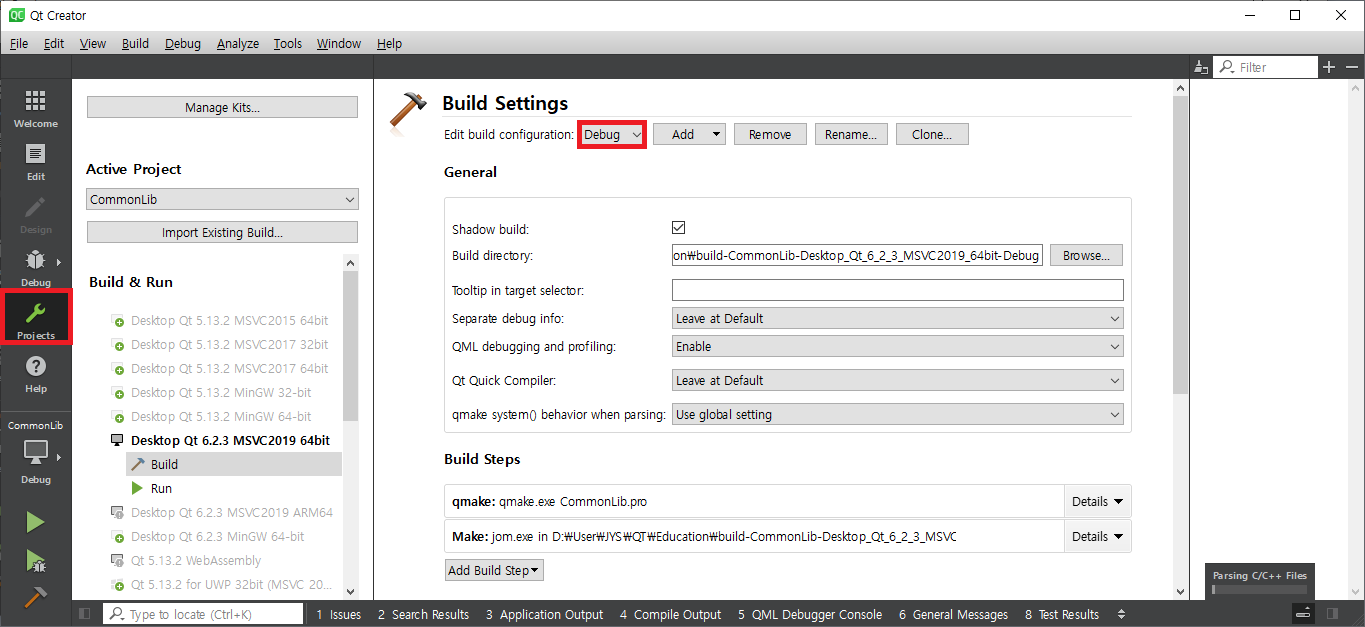Click the Remove configuration button
Screen dimensions: 1365x627
[770, 134]
